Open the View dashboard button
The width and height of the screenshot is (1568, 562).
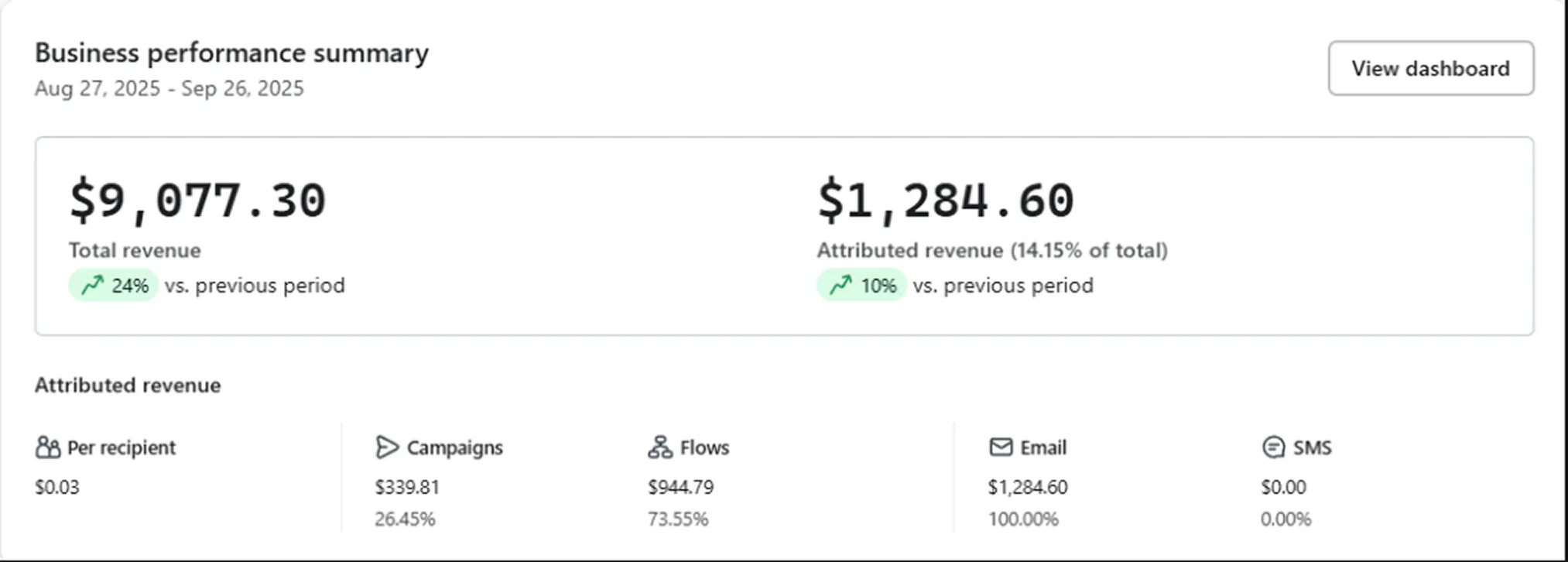[1431, 68]
